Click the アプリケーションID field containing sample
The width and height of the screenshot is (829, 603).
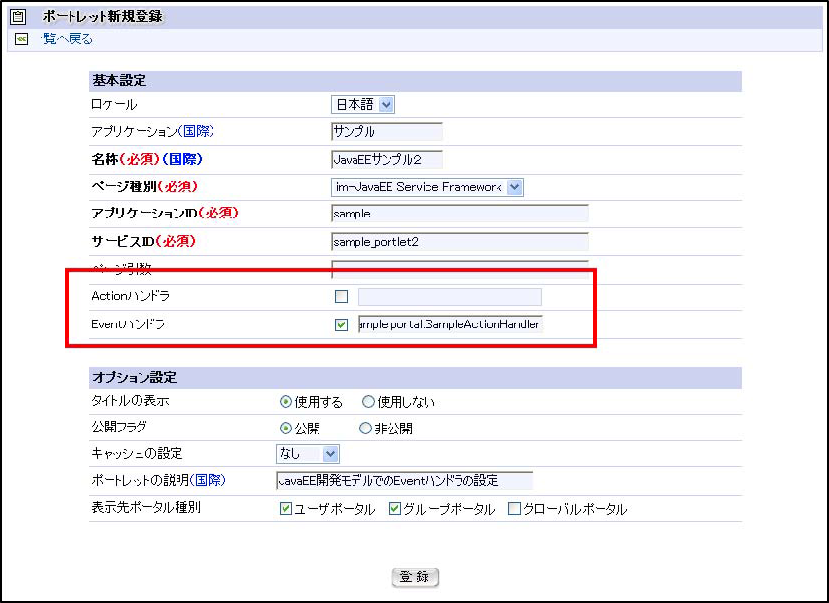[x=459, y=214]
